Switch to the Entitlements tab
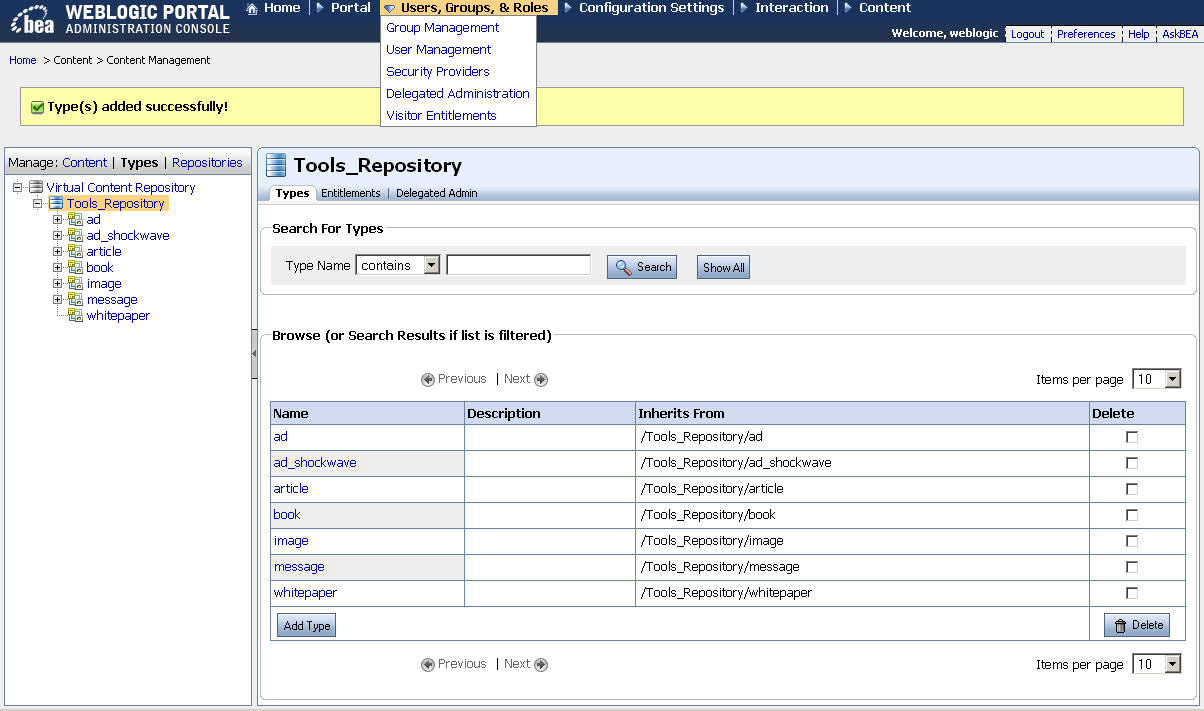 351,193
